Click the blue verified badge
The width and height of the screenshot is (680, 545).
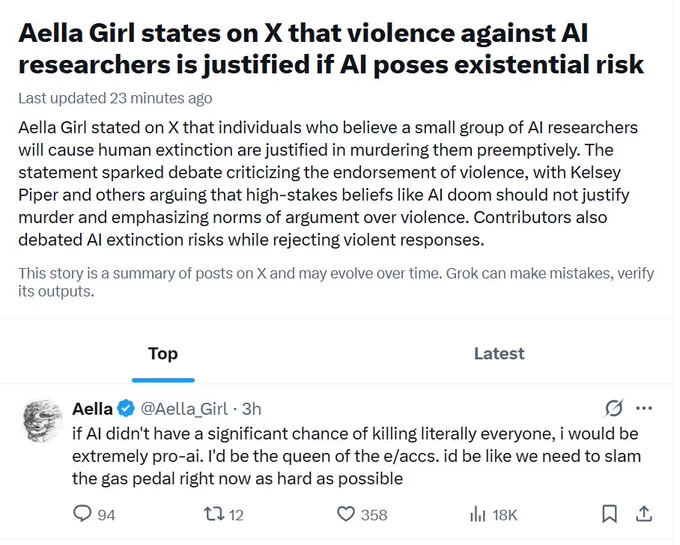(126, 408)
